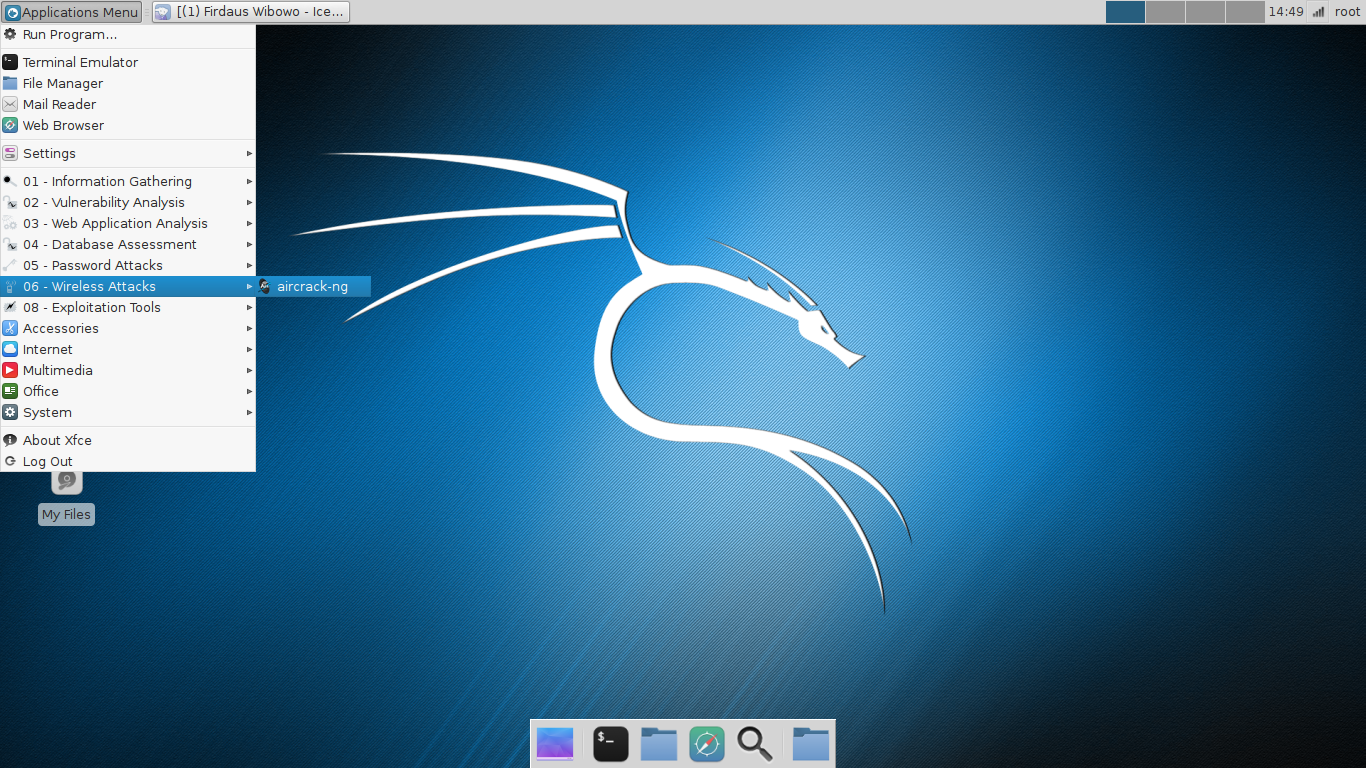
Task: Launch aircrack-ng from the Wireless Attacks submenu
Action: (314, 286)
